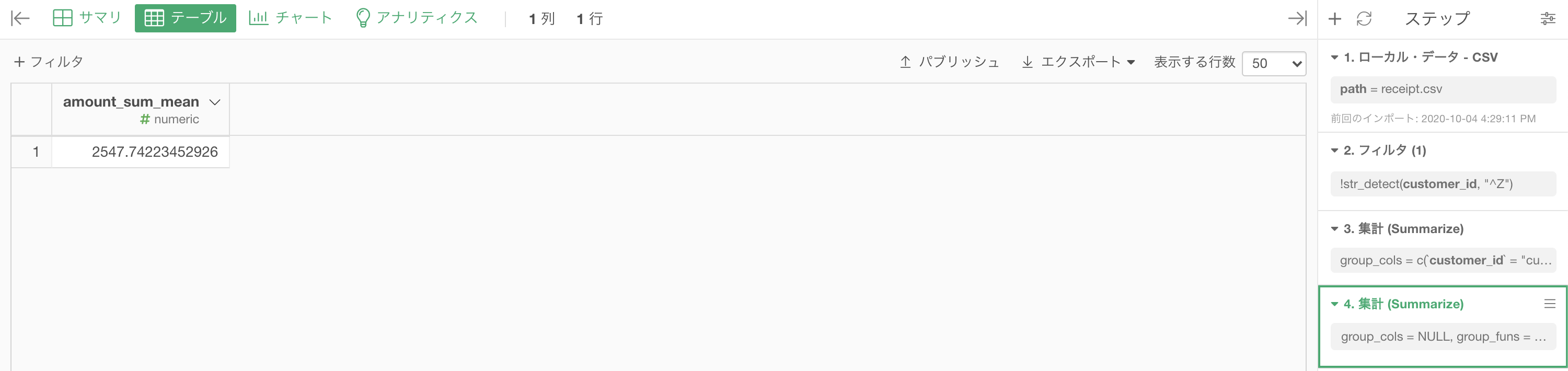Screen dimensions: 1568x371
Task: Open the チャート tab
Action: 291,18
